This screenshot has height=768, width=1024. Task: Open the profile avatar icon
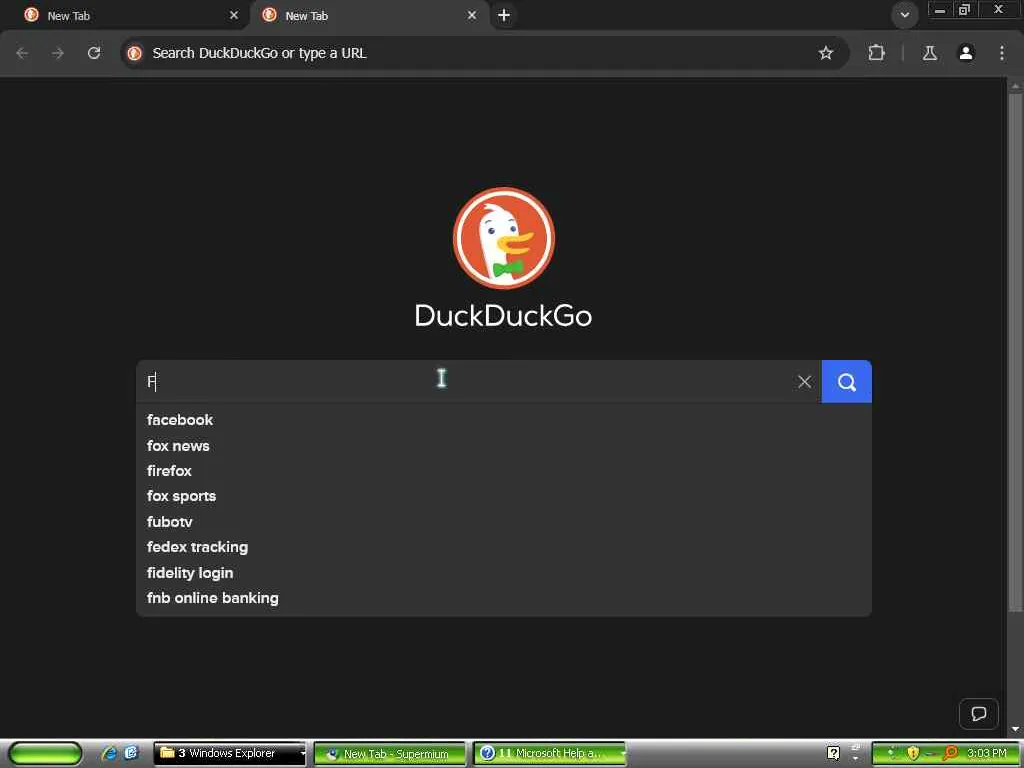[x=966, y=53]
